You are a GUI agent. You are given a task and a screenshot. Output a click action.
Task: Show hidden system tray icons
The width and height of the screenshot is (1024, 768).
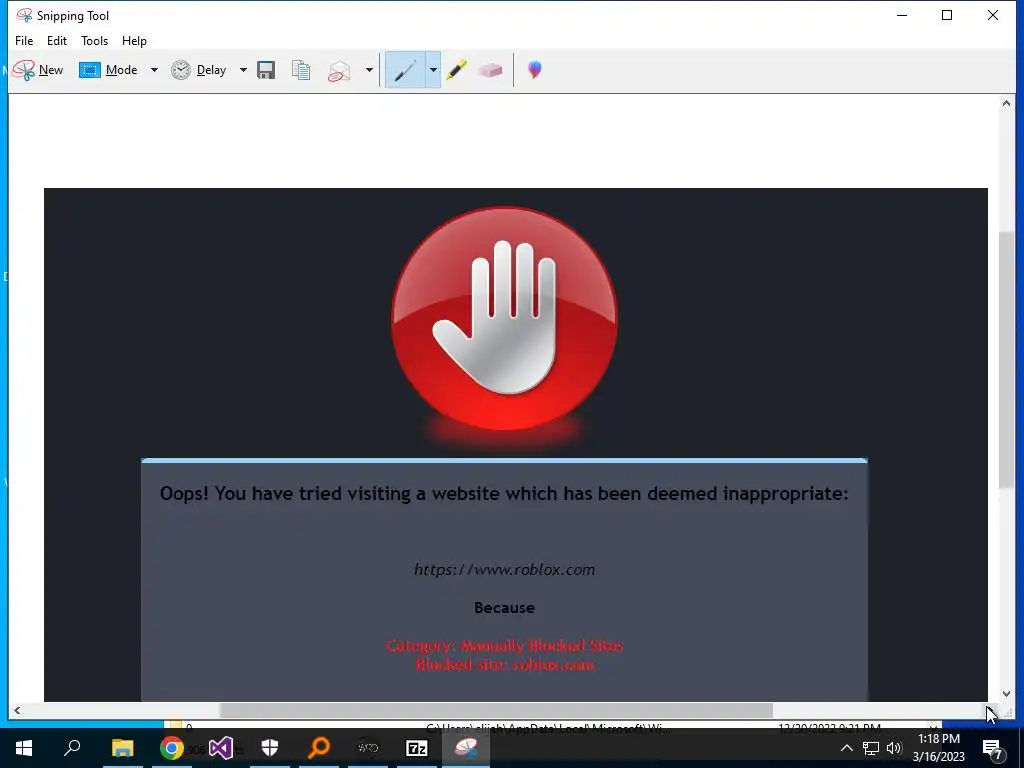tap(846, 748)
